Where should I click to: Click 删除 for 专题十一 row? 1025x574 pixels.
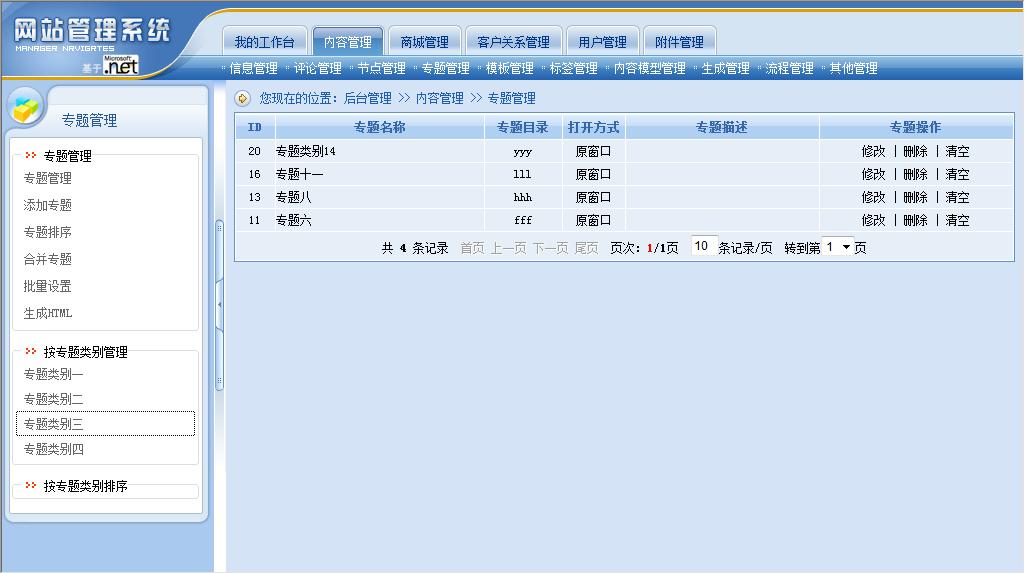coord(915,174)
